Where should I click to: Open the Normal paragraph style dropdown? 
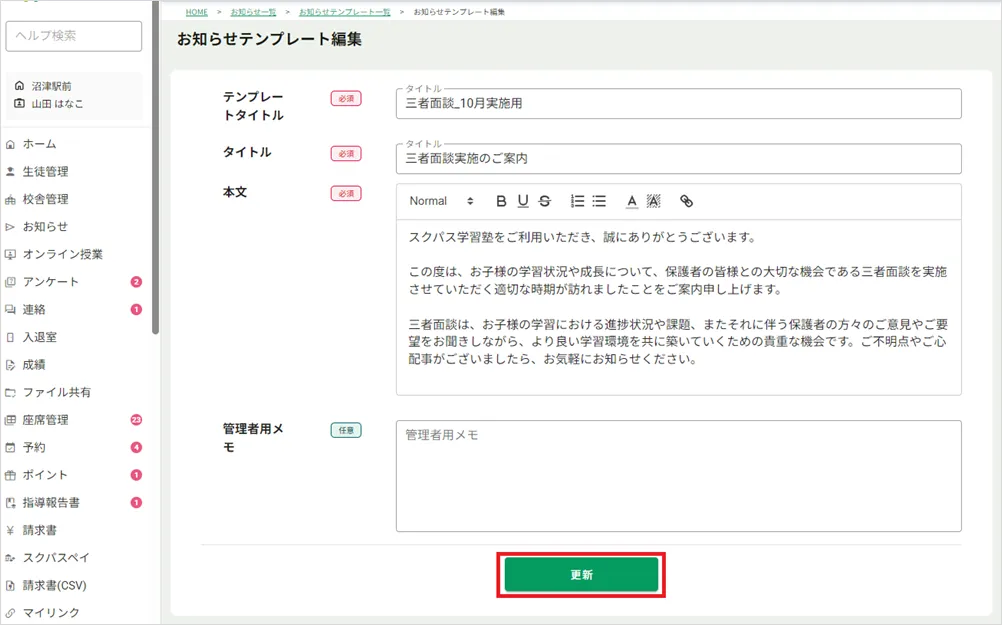[442, 201]
